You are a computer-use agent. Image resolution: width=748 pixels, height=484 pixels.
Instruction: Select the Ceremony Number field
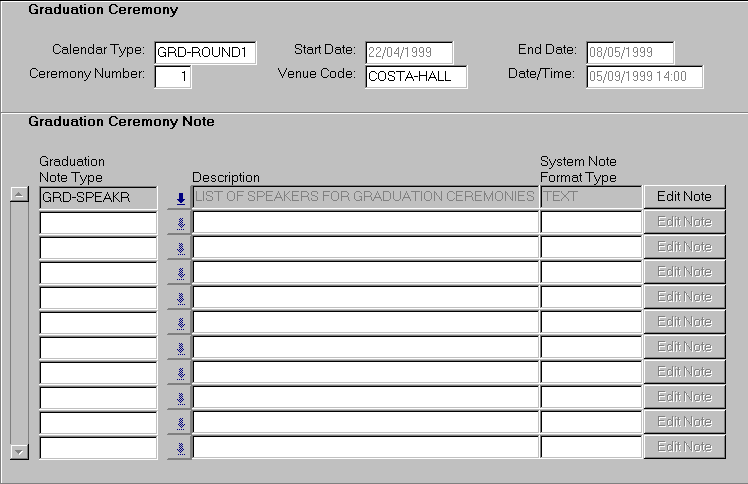[173, 77]
